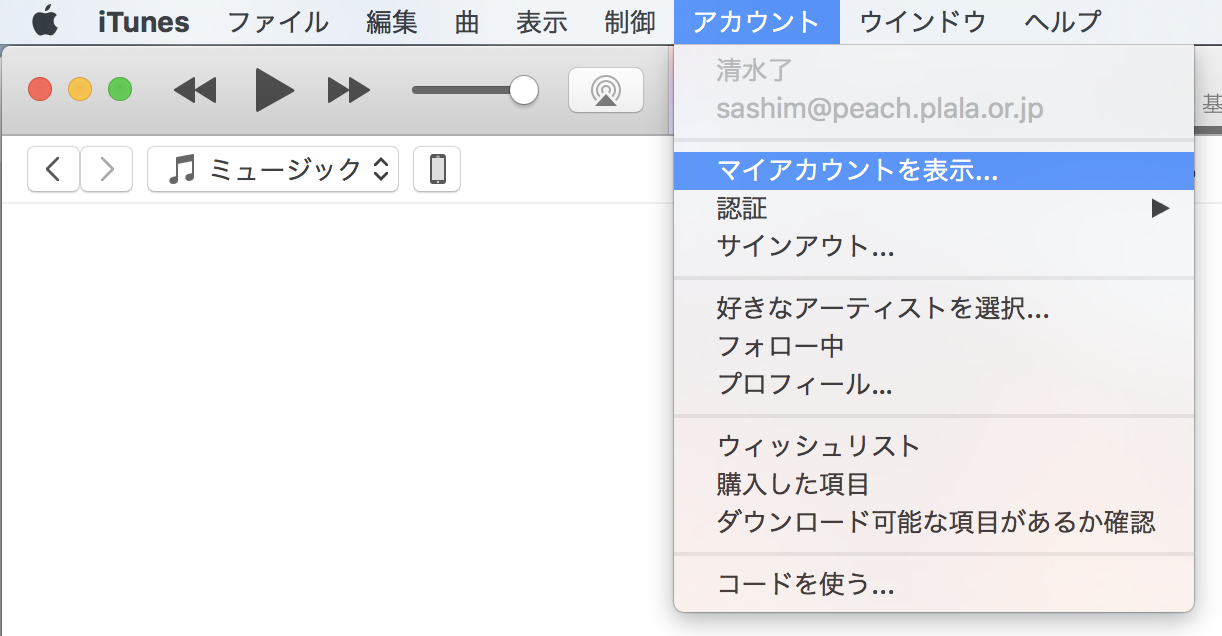
Task: Skip forward to next track
Action: (349, 91)
